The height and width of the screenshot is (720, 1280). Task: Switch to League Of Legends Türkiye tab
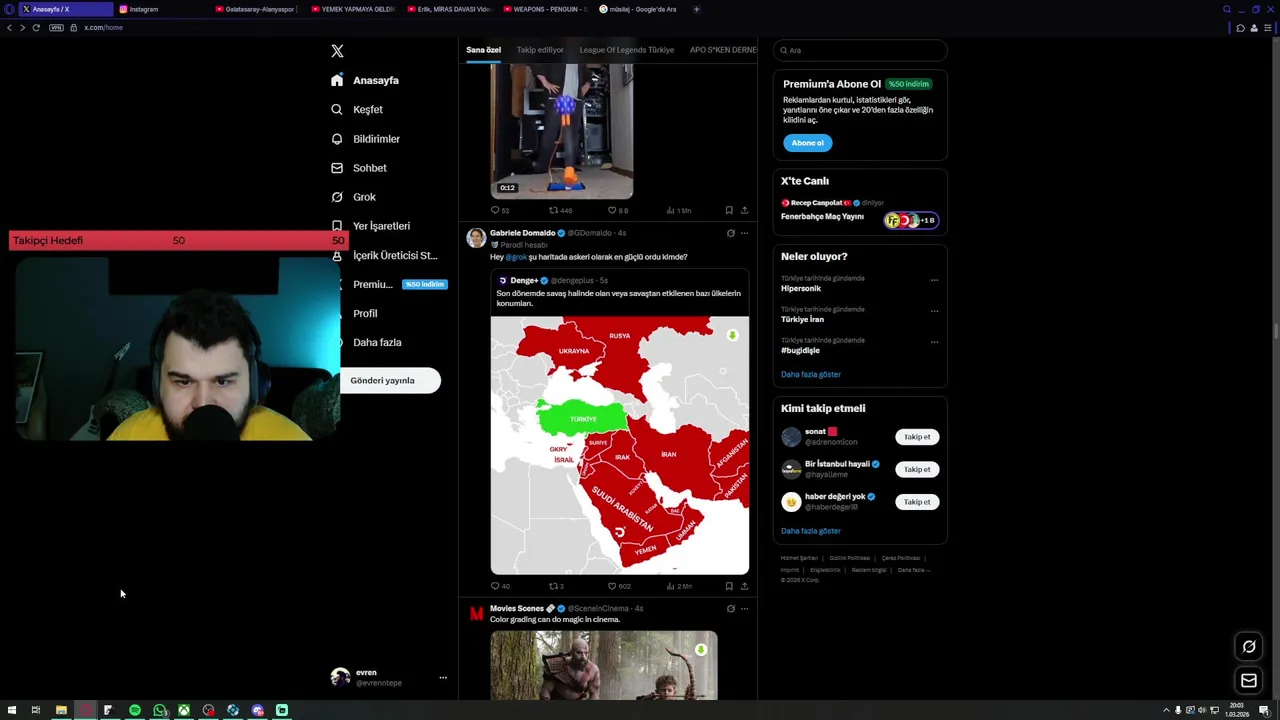pos(626,50)
